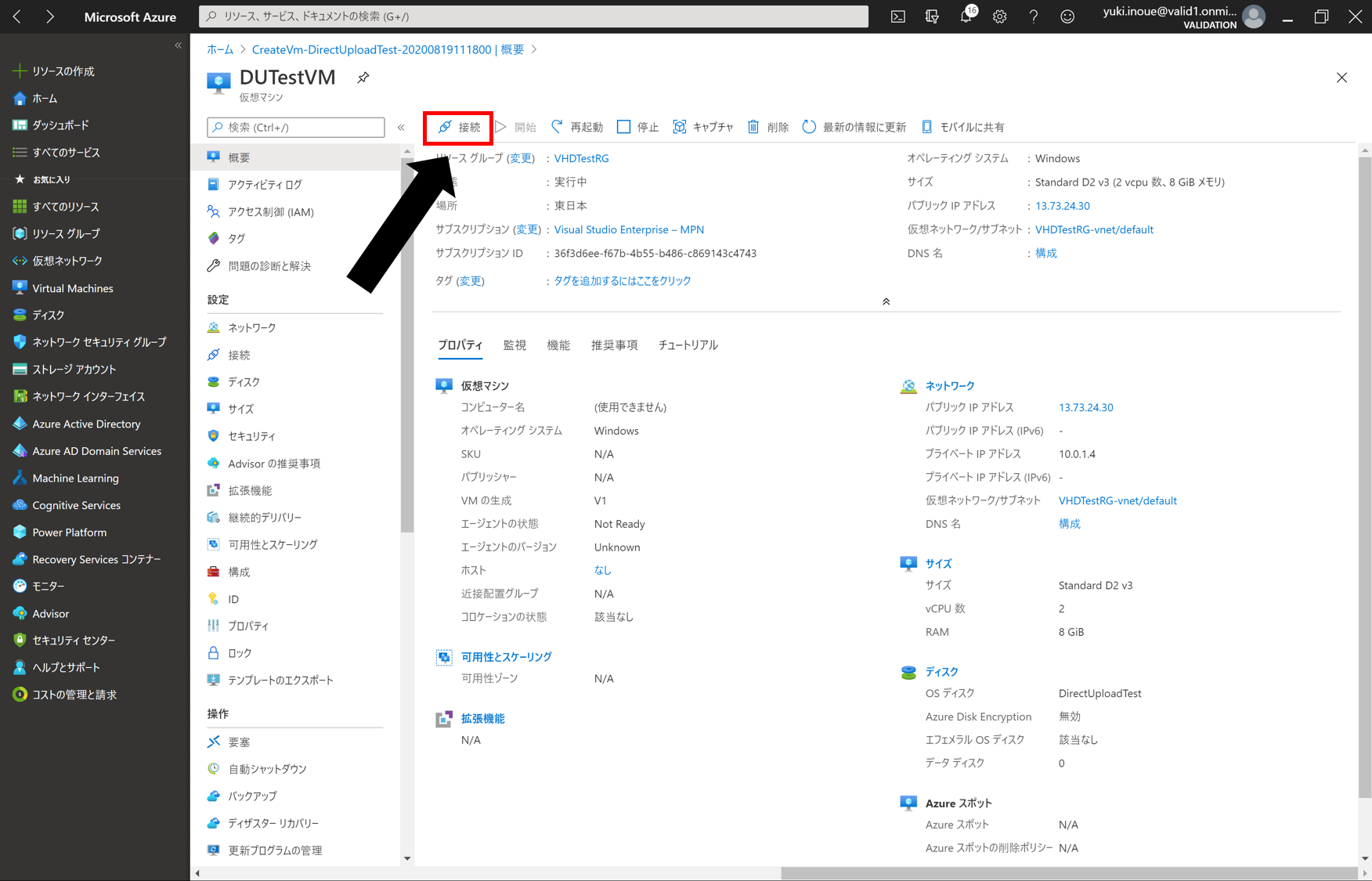Click the CreateVm-DirectUploadTest breadcrumb link
This screenshot has width=1372, height=881.
388,49
